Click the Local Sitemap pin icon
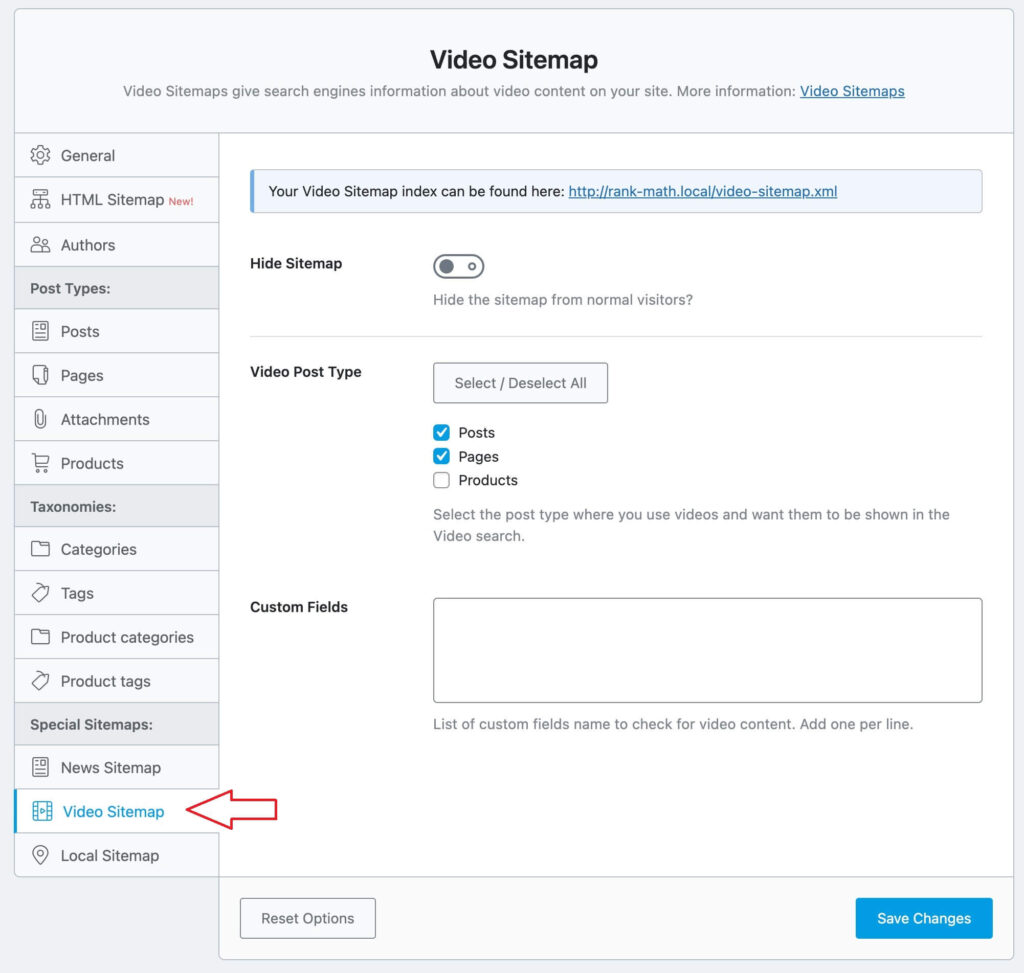Screen dimensions: 1024x973 [40, 855]
